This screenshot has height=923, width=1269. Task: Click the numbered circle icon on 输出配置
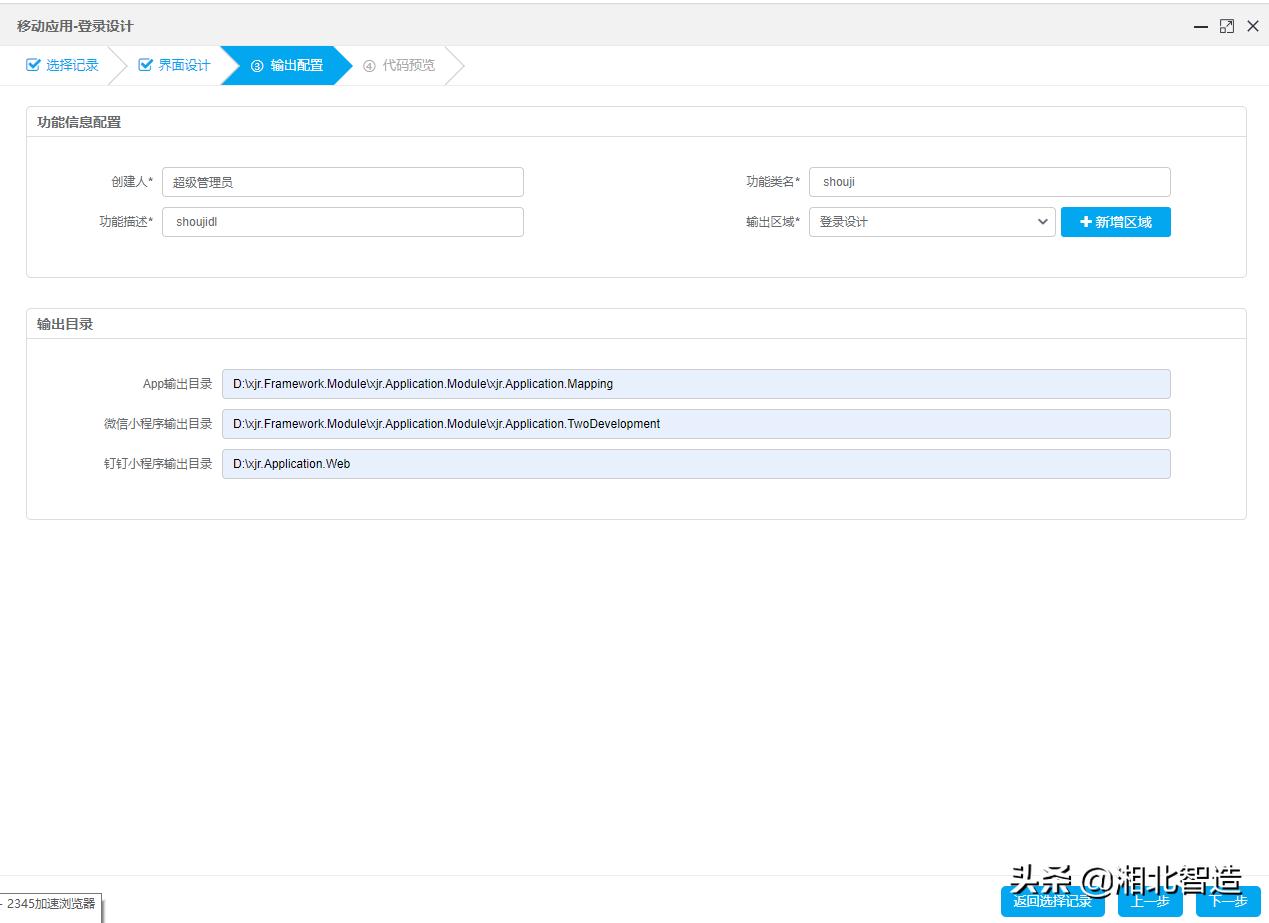(259, 64)
